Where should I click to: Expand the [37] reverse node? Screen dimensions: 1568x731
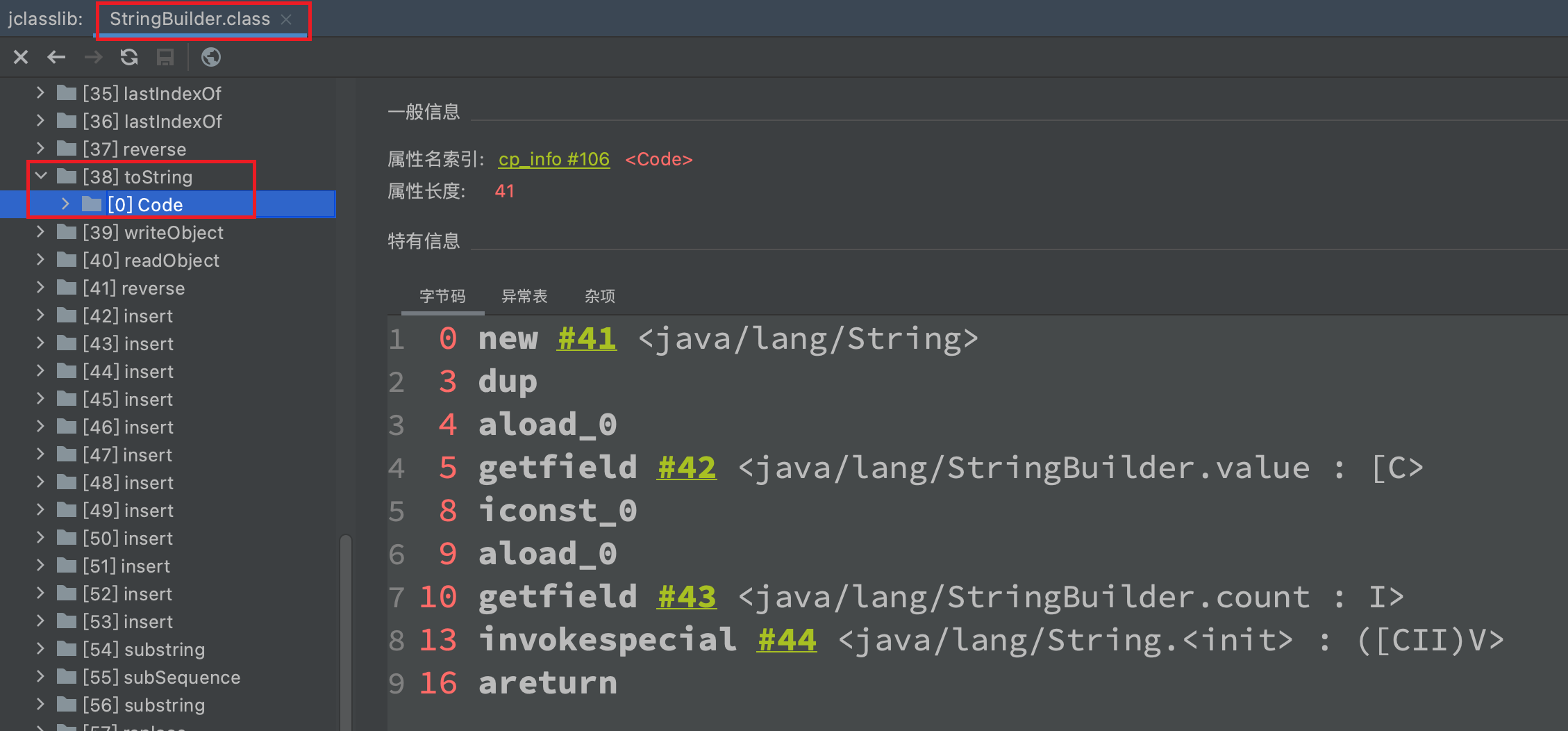pos(40,148)
